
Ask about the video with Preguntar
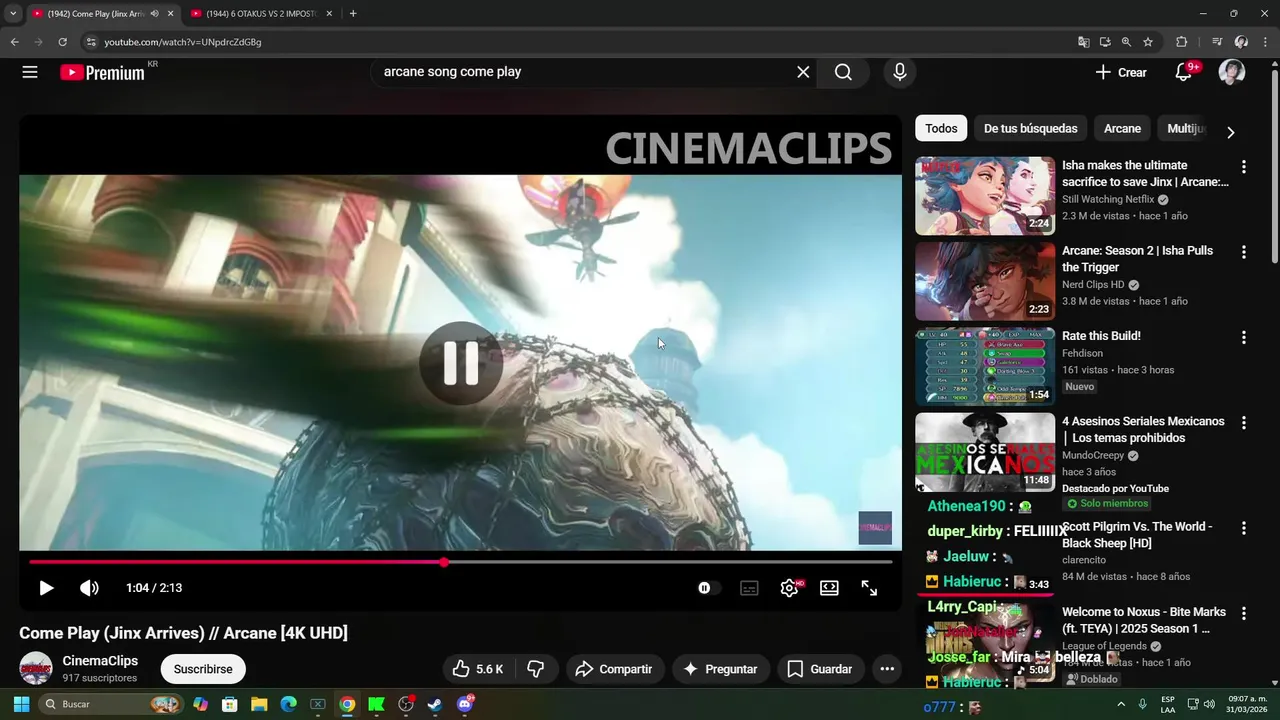720,669
